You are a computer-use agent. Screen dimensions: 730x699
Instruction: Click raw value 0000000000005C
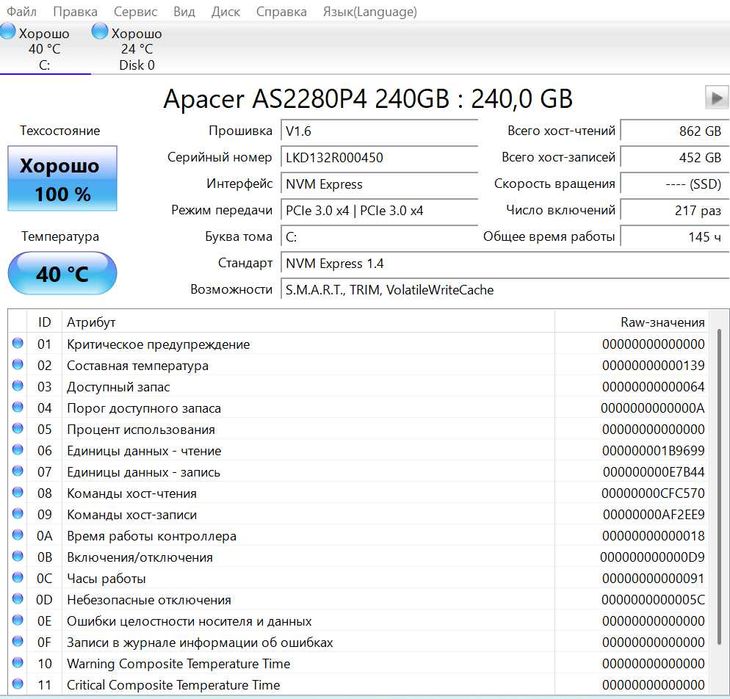(653, 600)
